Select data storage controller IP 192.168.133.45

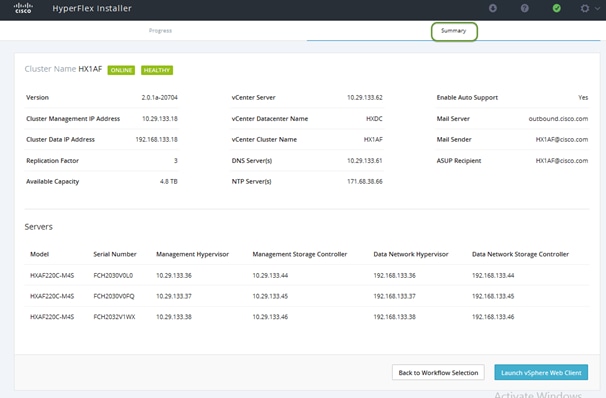pyautogui.click(x=493, y=296)
